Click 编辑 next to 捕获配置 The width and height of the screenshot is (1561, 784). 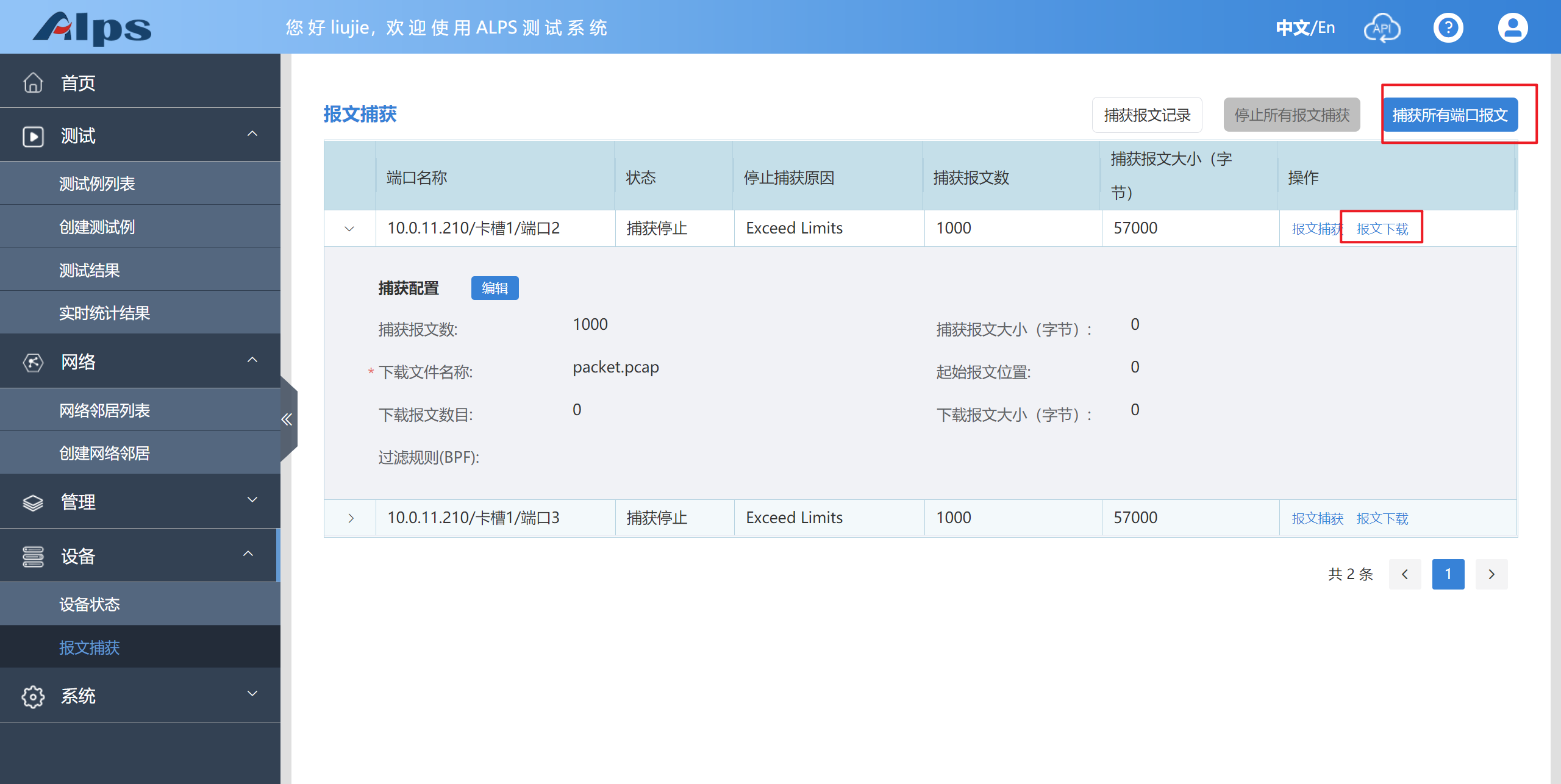point(495,288)
